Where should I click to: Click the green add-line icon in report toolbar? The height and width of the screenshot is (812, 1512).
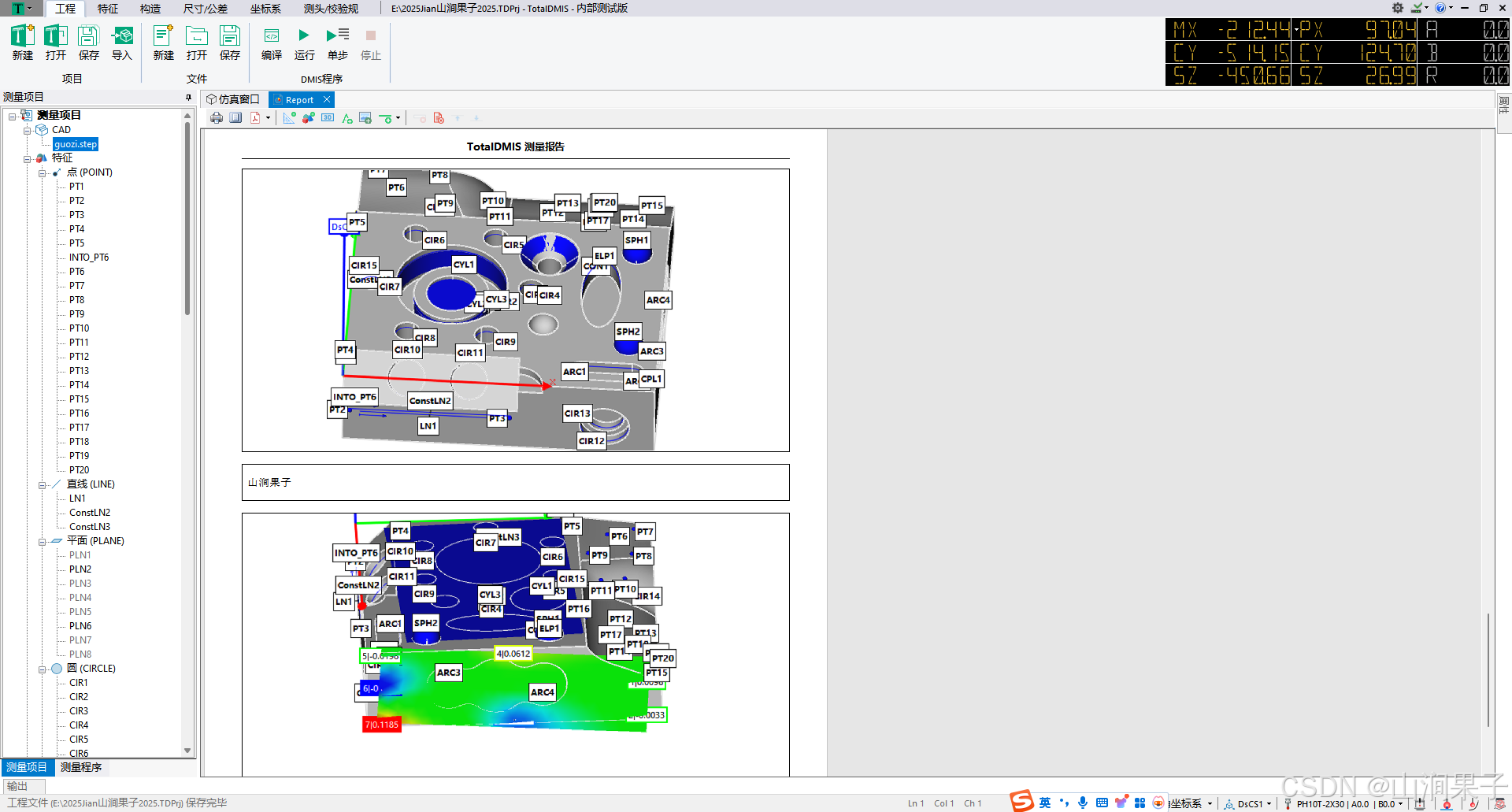click(x=386, y=118)
